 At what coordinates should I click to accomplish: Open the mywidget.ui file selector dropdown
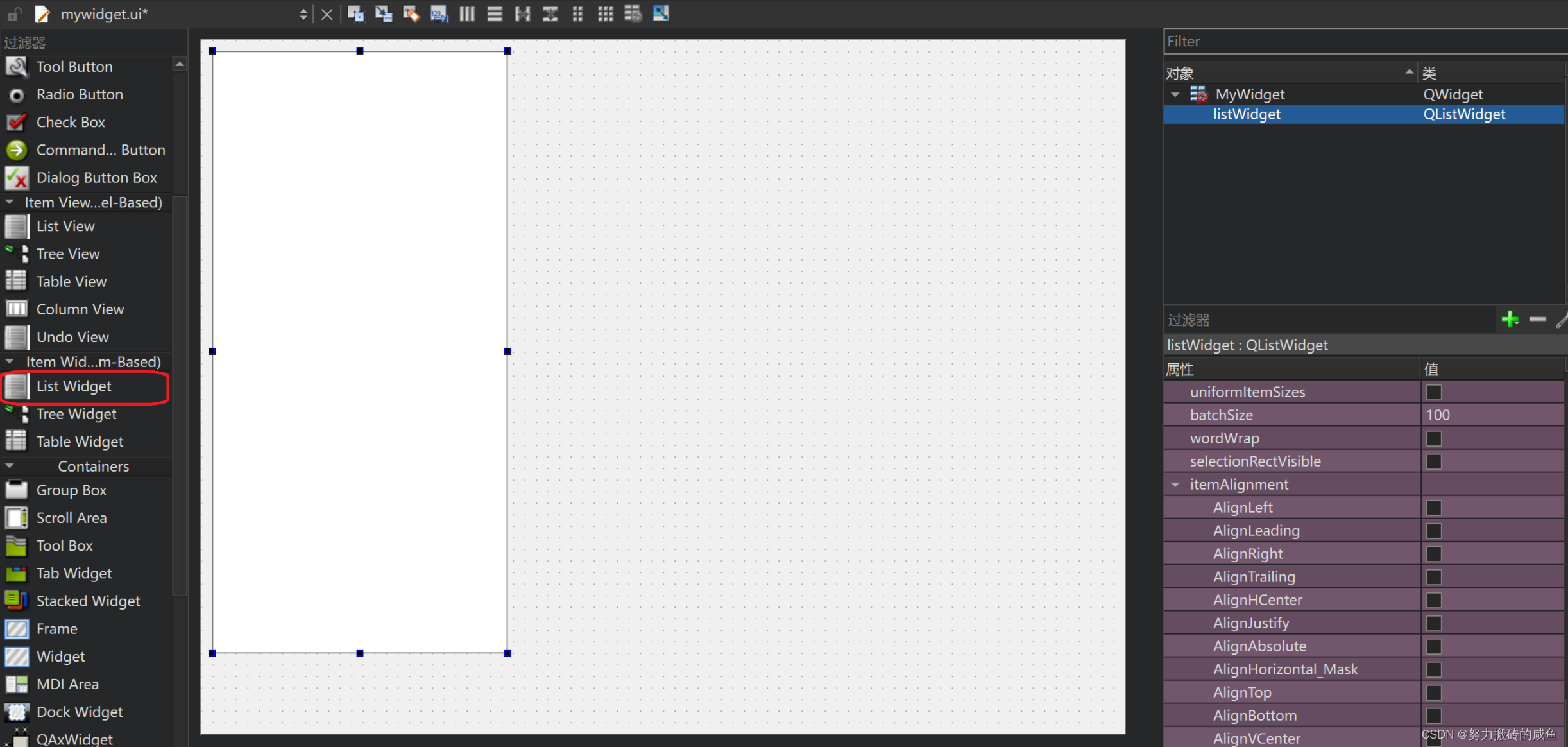coord(303,14)
